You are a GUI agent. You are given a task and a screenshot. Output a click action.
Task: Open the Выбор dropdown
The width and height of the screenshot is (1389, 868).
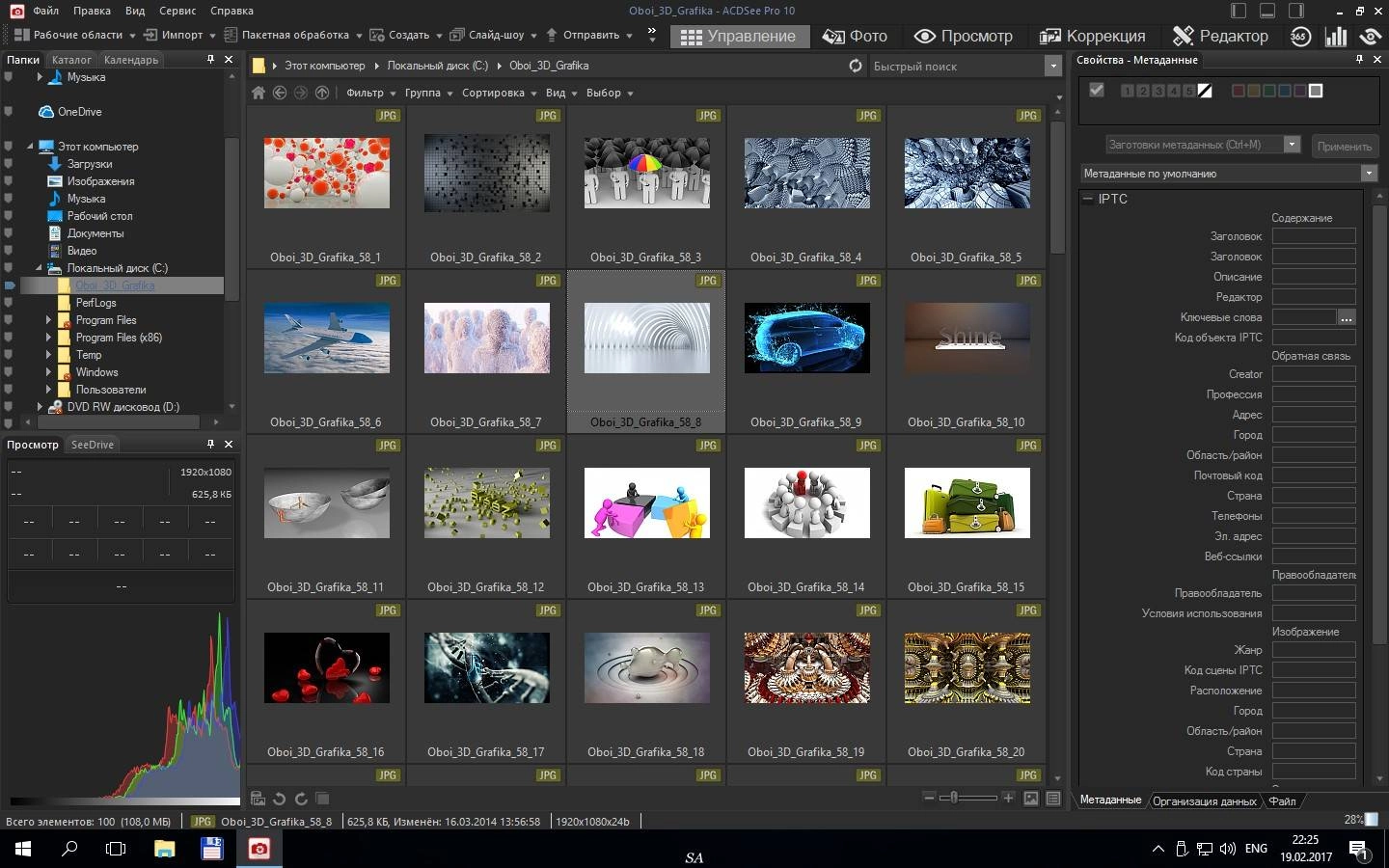(x=610, y=93)
